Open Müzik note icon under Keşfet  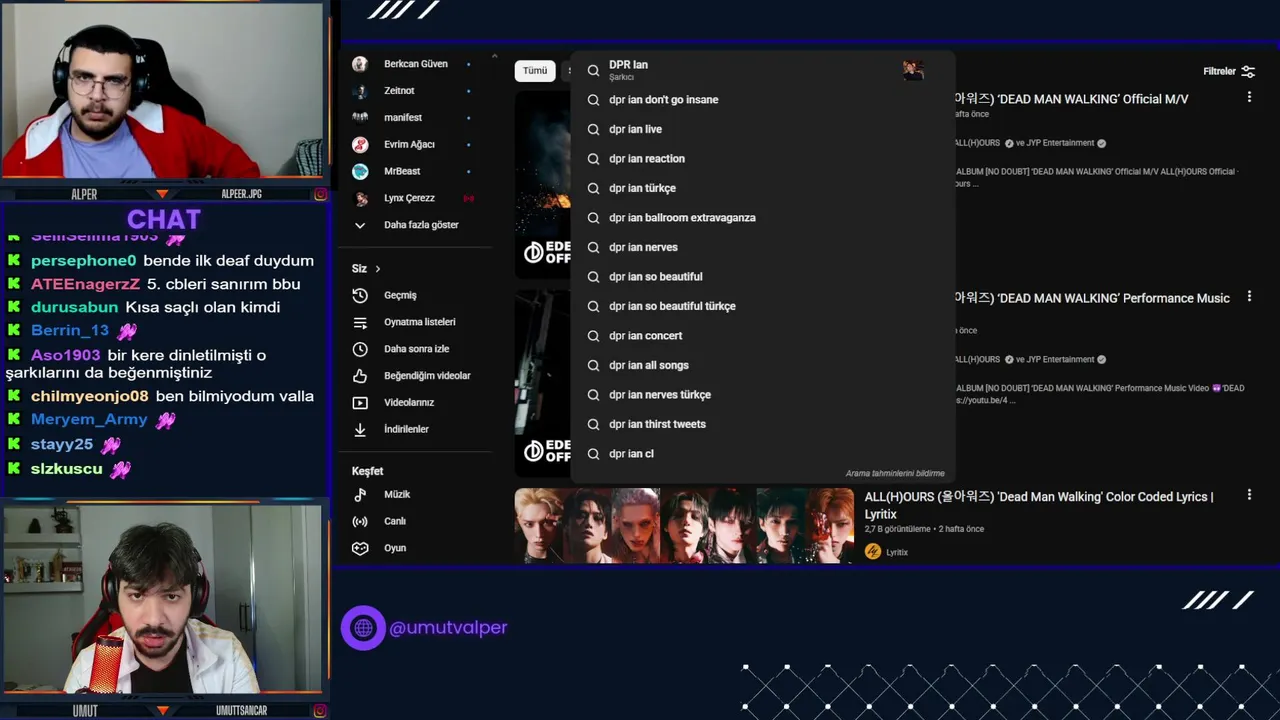(x=360, y=494)
